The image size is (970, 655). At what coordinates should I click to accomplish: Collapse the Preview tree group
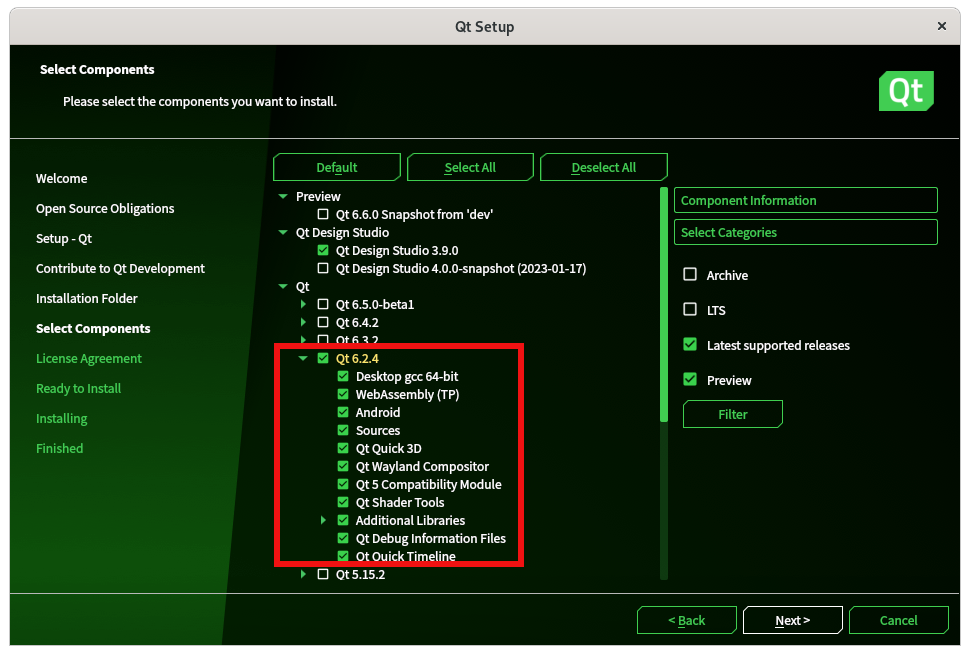click(x=283, y=196)
